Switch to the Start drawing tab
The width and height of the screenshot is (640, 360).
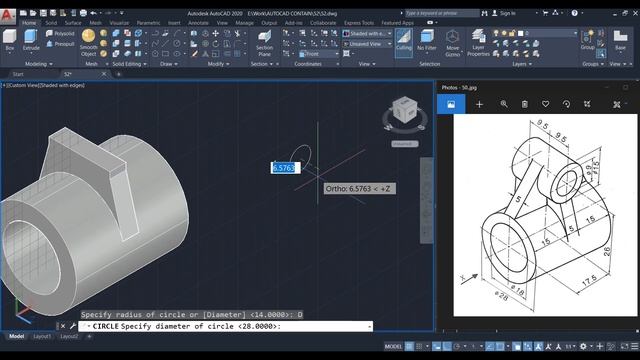pyautogui.click(x=18, y=74)
